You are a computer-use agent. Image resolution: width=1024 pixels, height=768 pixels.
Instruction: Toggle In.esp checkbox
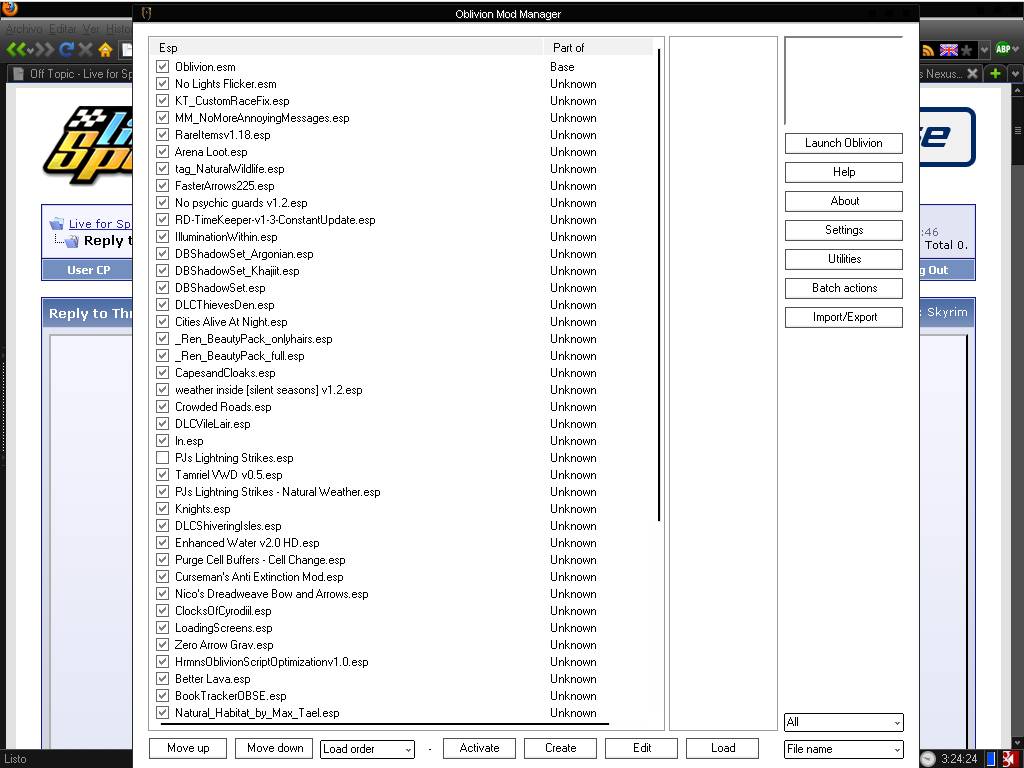(x=163, y=441)
